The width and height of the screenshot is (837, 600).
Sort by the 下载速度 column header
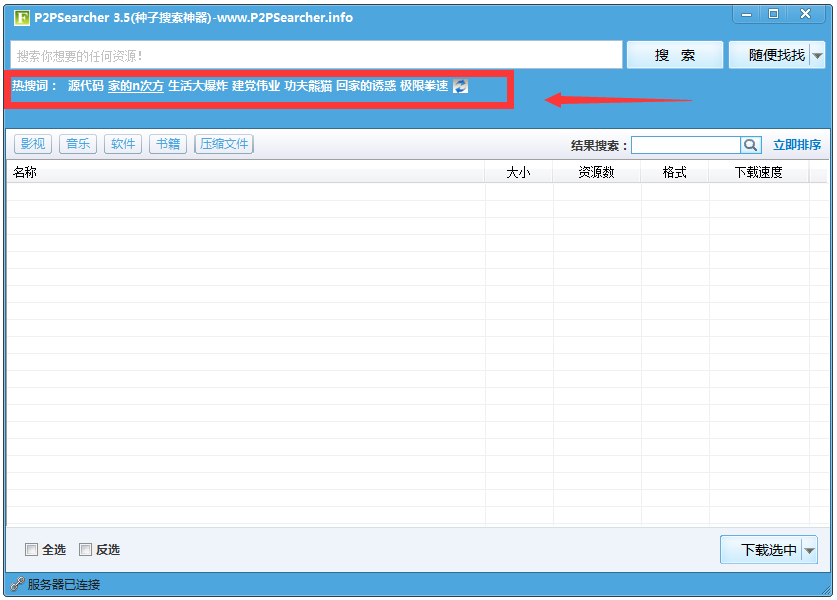coord(759,172)
